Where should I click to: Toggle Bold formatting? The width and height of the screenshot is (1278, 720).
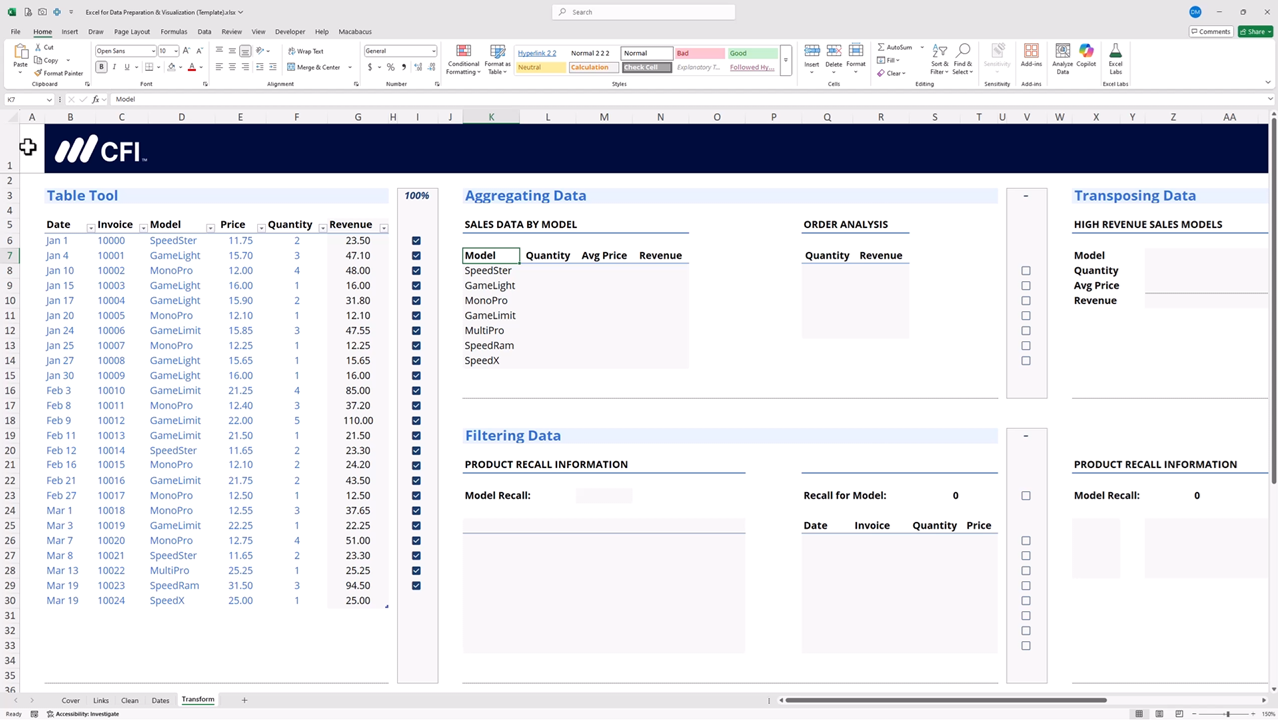coord(101,67)
